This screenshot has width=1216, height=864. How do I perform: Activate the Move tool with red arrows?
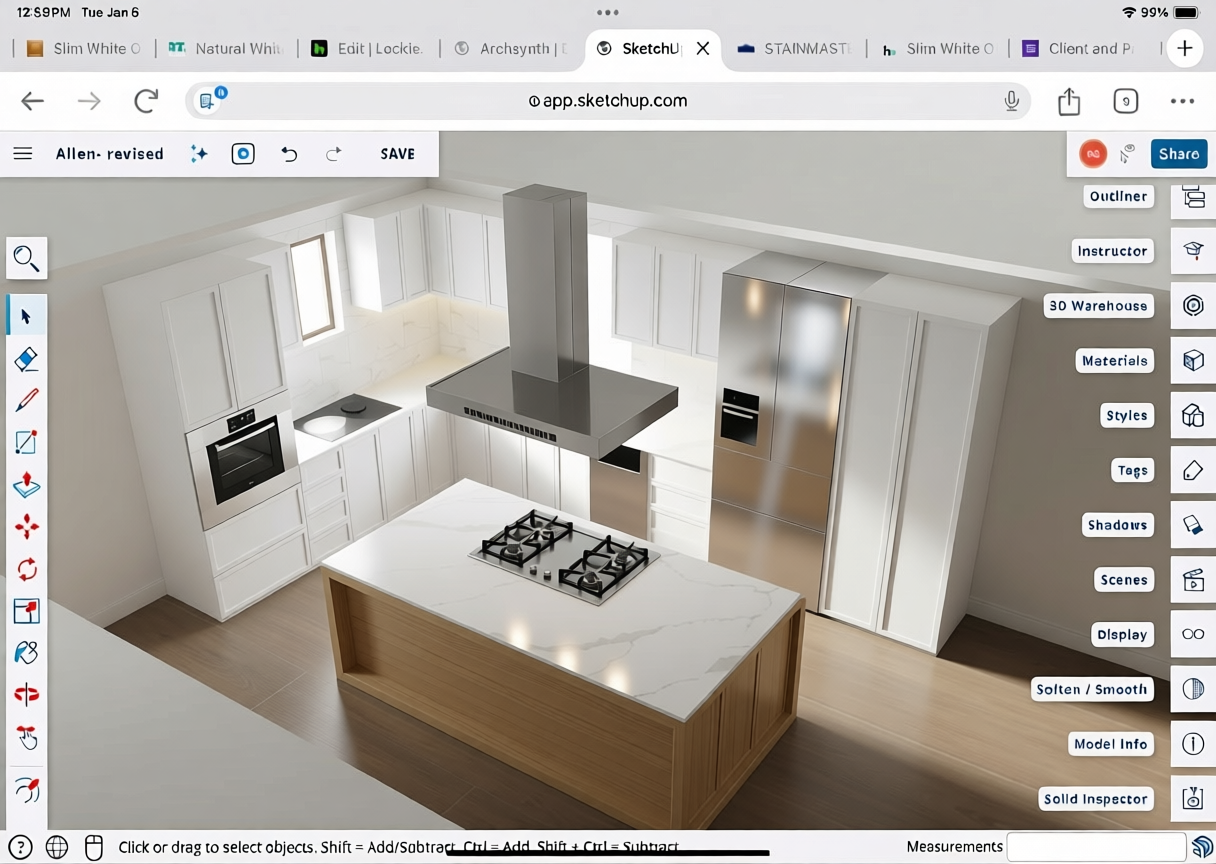(27, 527)
